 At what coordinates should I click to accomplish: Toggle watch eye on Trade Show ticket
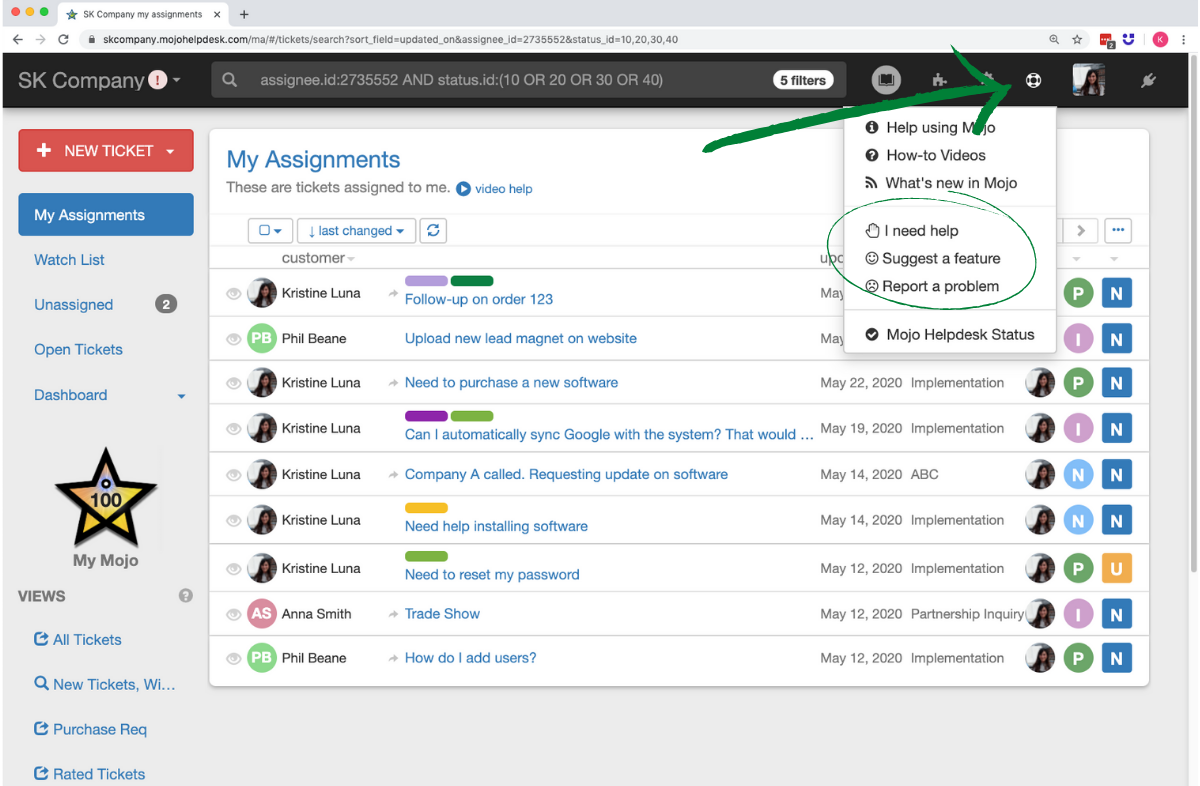click(233, 614)
